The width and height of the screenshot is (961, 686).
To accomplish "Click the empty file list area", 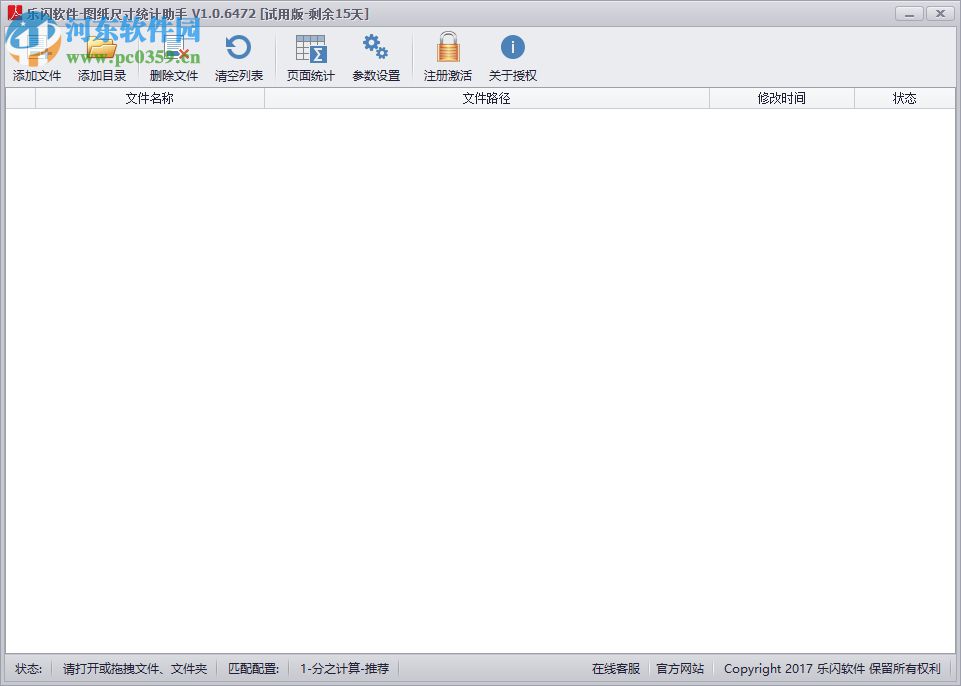I will click(480, 380).
